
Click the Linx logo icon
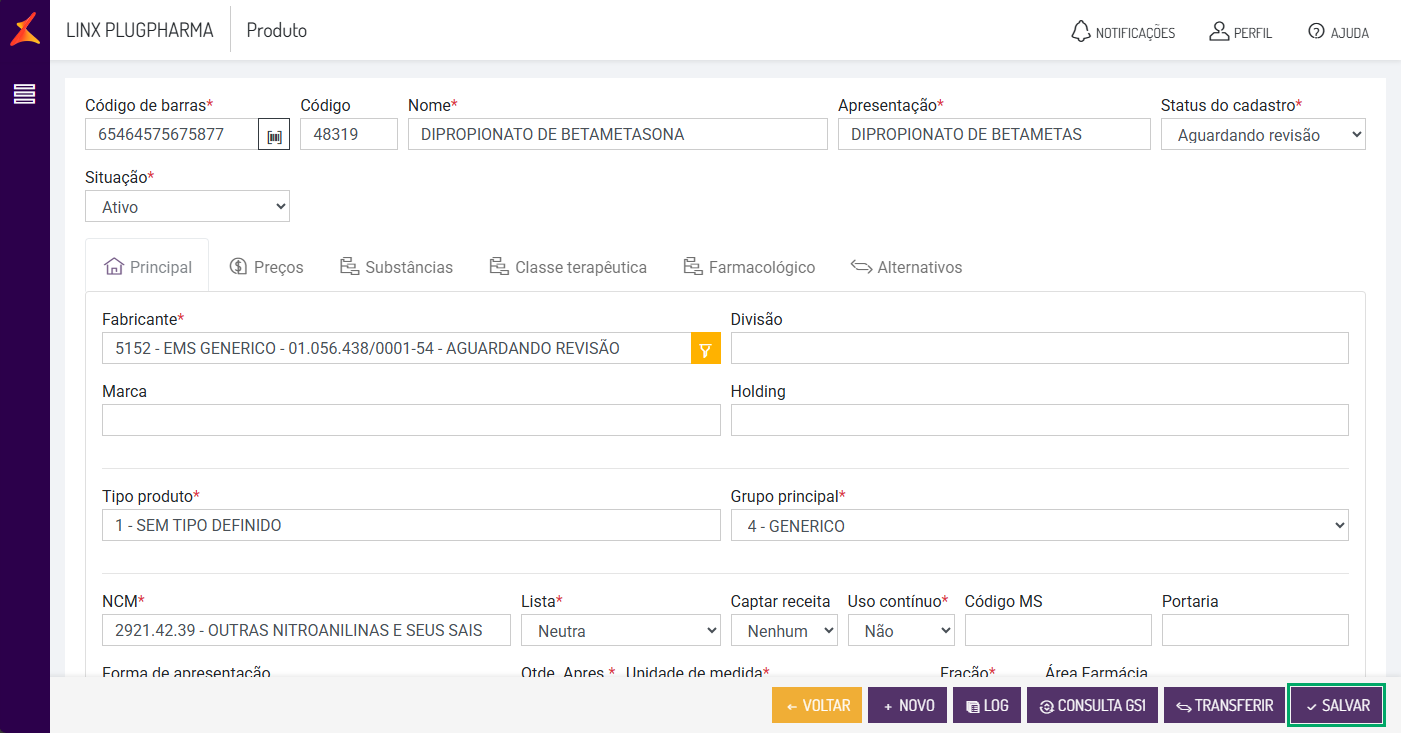coord(25,30)
